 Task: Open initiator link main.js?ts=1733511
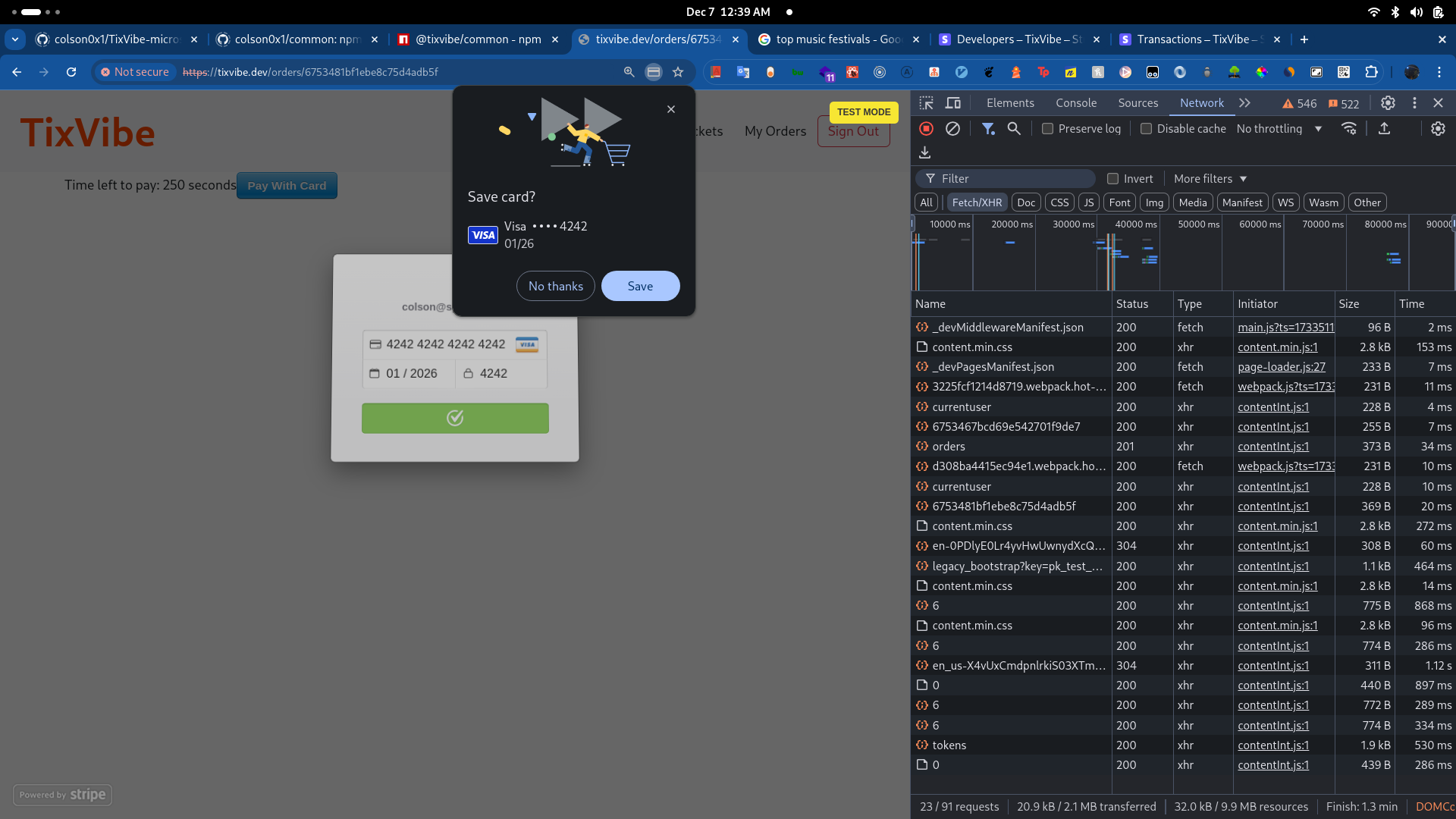1285,327
